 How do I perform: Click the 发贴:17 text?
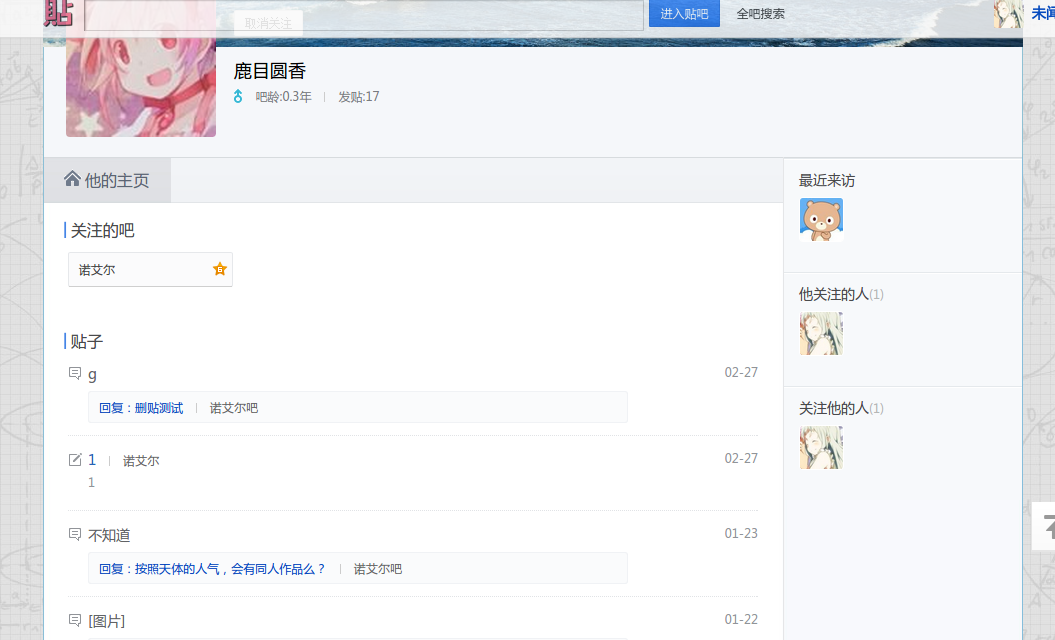359,97
